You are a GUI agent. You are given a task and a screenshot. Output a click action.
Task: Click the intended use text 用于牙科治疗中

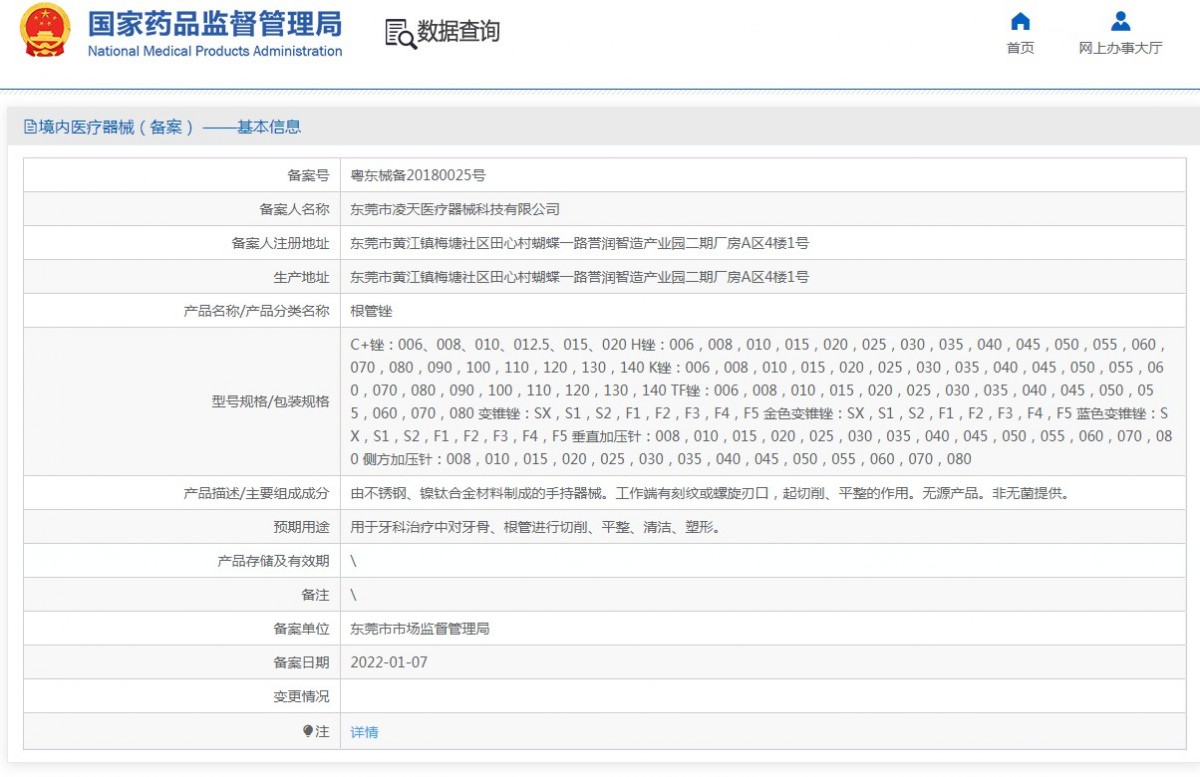535,527
